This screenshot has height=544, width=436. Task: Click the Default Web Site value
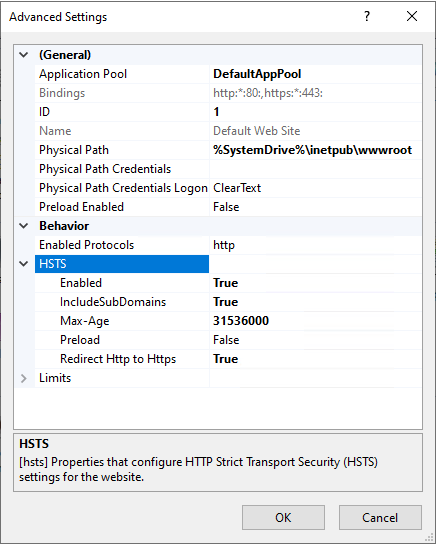257,131
